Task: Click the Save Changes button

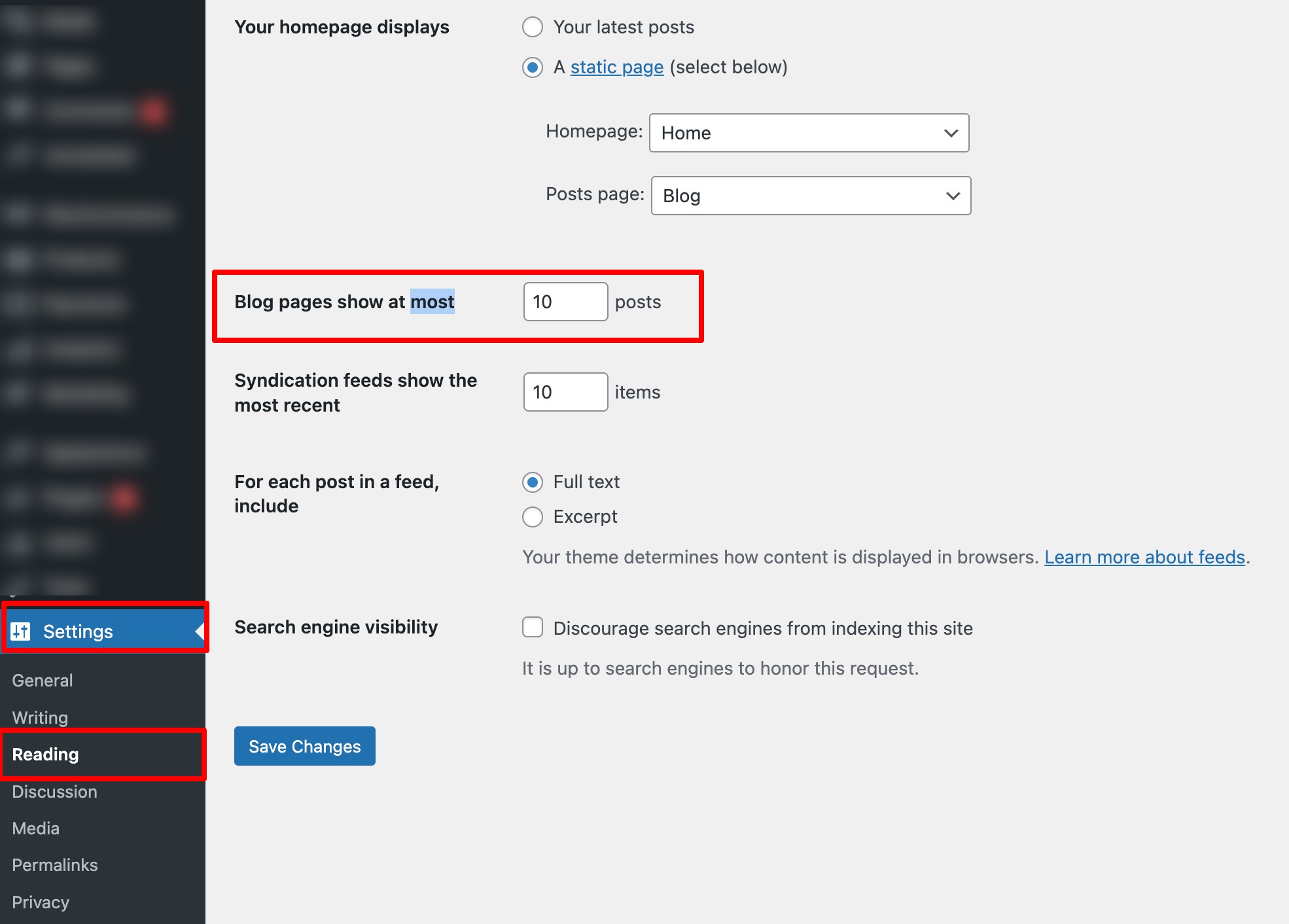Action: pyautogui.click(x=304, y=746)
